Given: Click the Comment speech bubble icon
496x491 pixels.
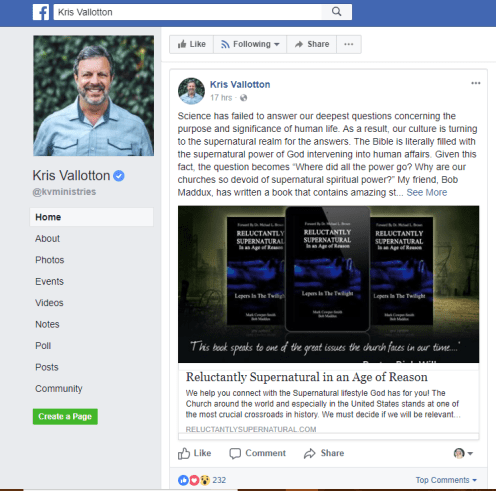Looking at the screenshot, I should click(x=235, y=453).
